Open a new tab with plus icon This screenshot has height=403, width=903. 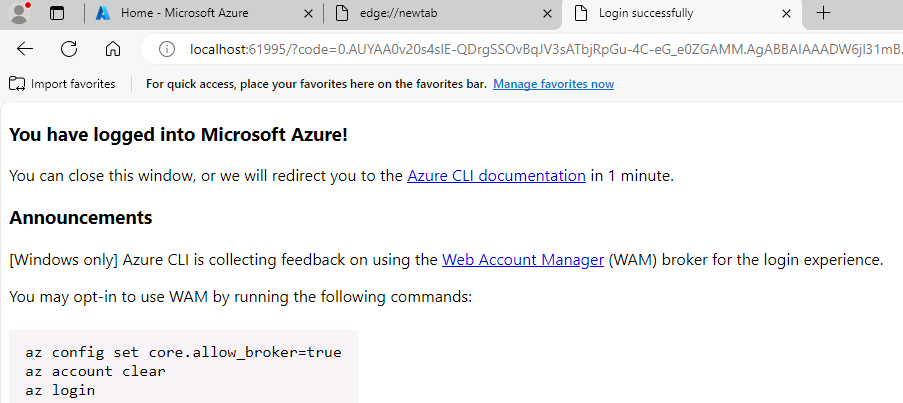coord(824,13)
